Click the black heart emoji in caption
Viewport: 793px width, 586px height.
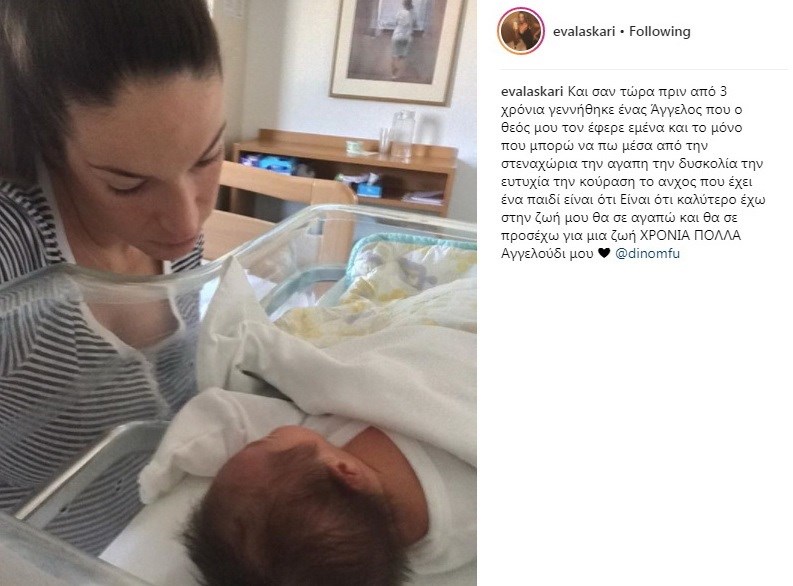pos(604,253)
